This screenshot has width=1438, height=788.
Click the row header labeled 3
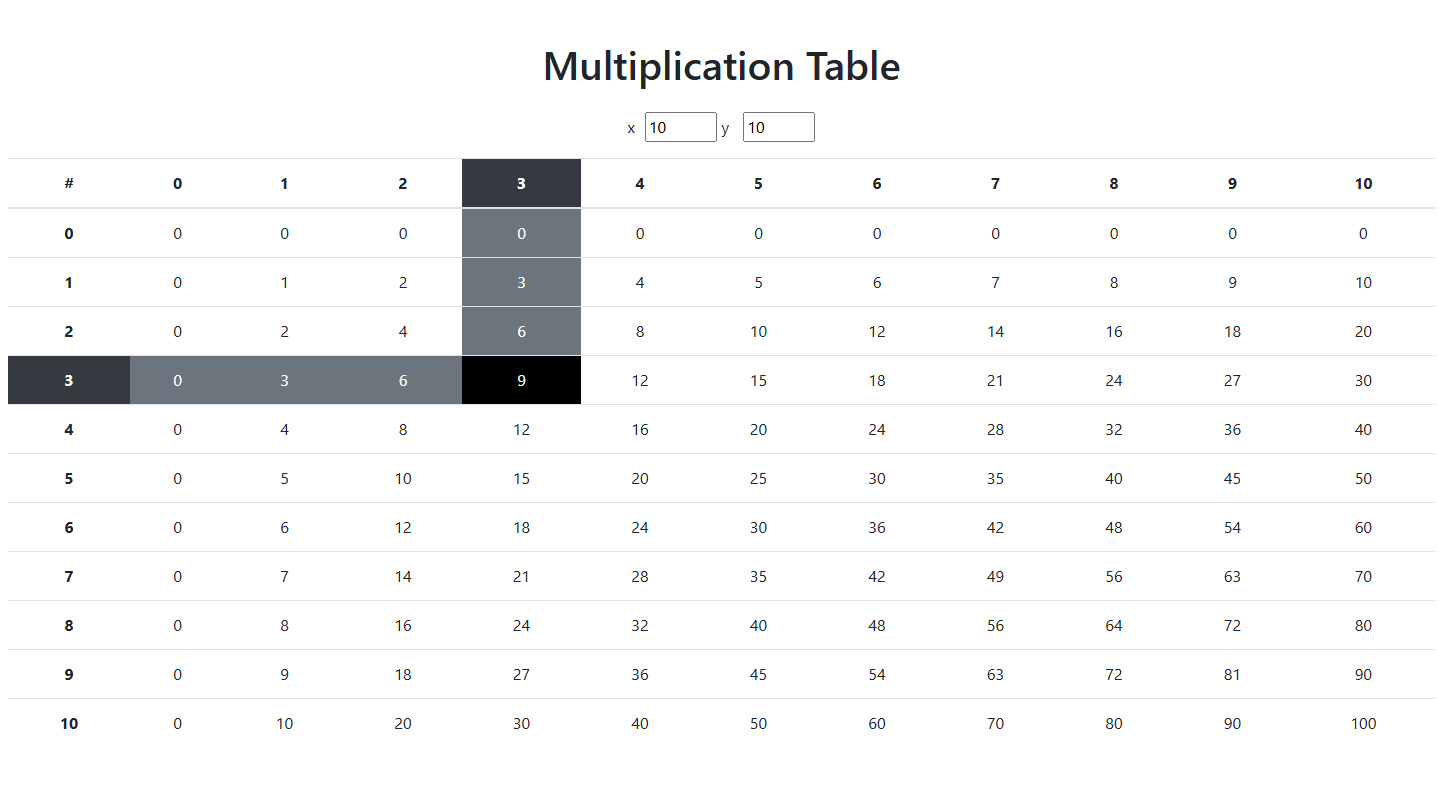(x=68, y=380)
